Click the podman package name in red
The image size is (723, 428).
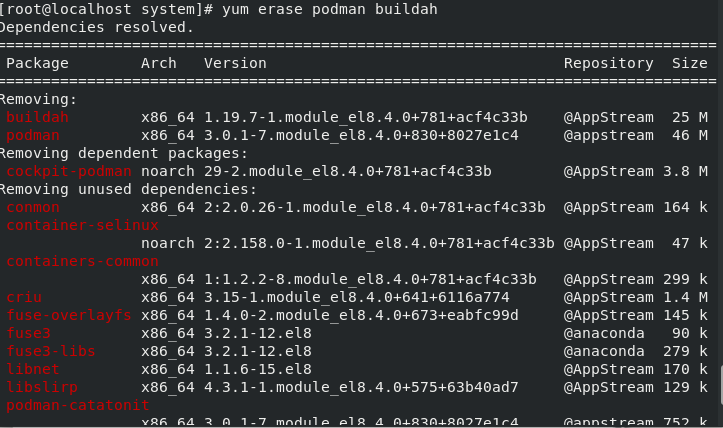(x=33, y=135)
